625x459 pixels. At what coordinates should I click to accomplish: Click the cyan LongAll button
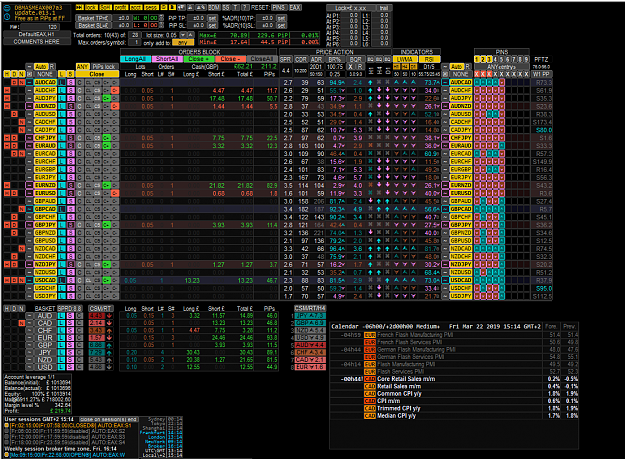point(135,59)
